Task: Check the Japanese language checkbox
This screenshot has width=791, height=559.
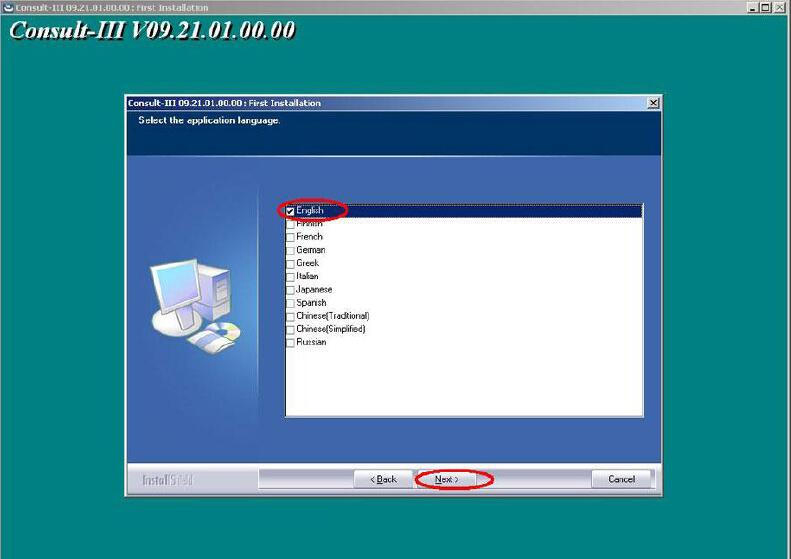Action: click(x=290, y=290)
